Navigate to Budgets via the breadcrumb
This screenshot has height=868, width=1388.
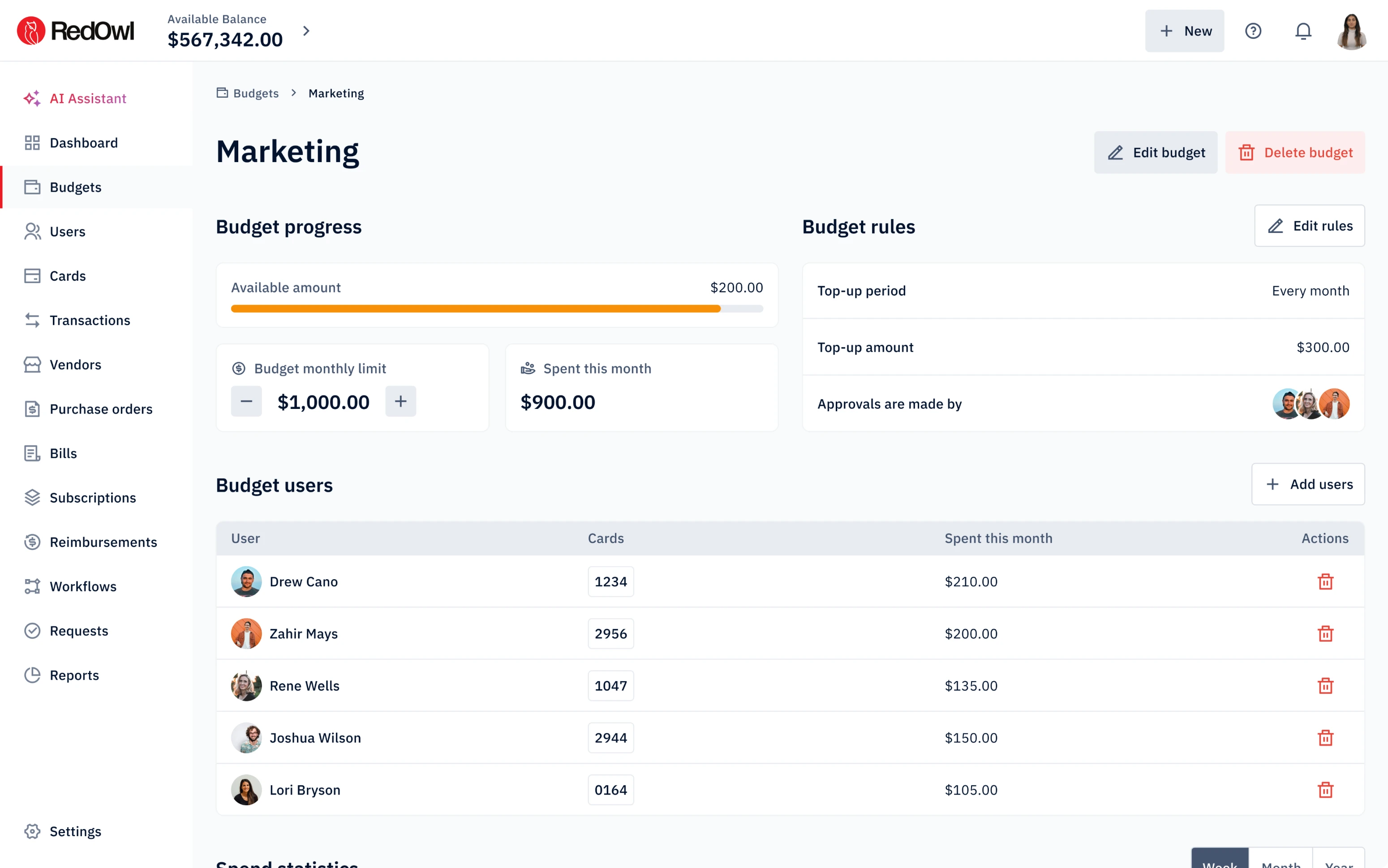point(255,92)
